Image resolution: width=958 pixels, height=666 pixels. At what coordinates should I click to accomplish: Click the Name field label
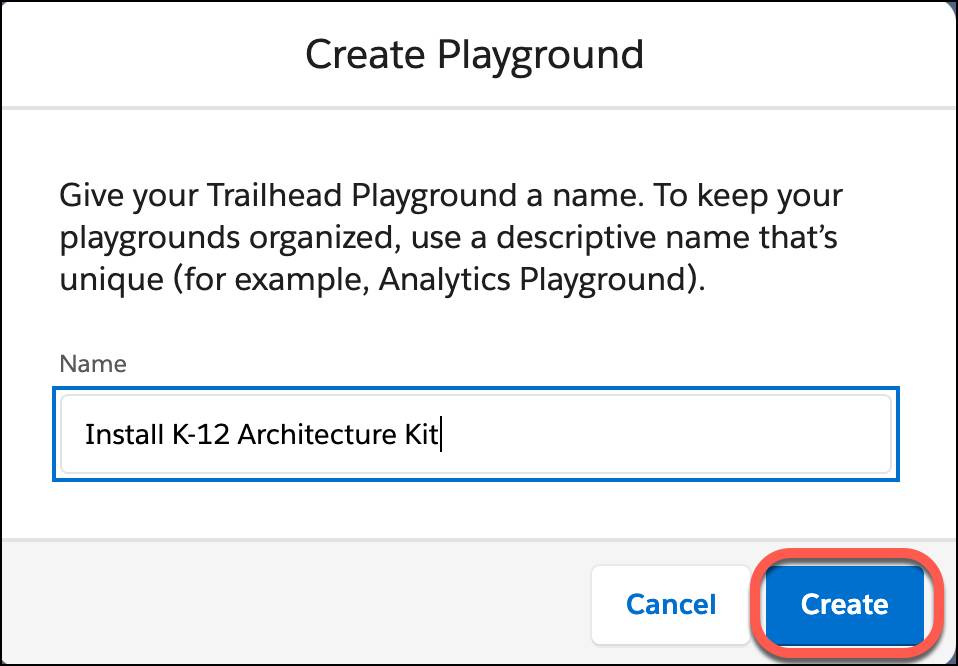point(93,364)
